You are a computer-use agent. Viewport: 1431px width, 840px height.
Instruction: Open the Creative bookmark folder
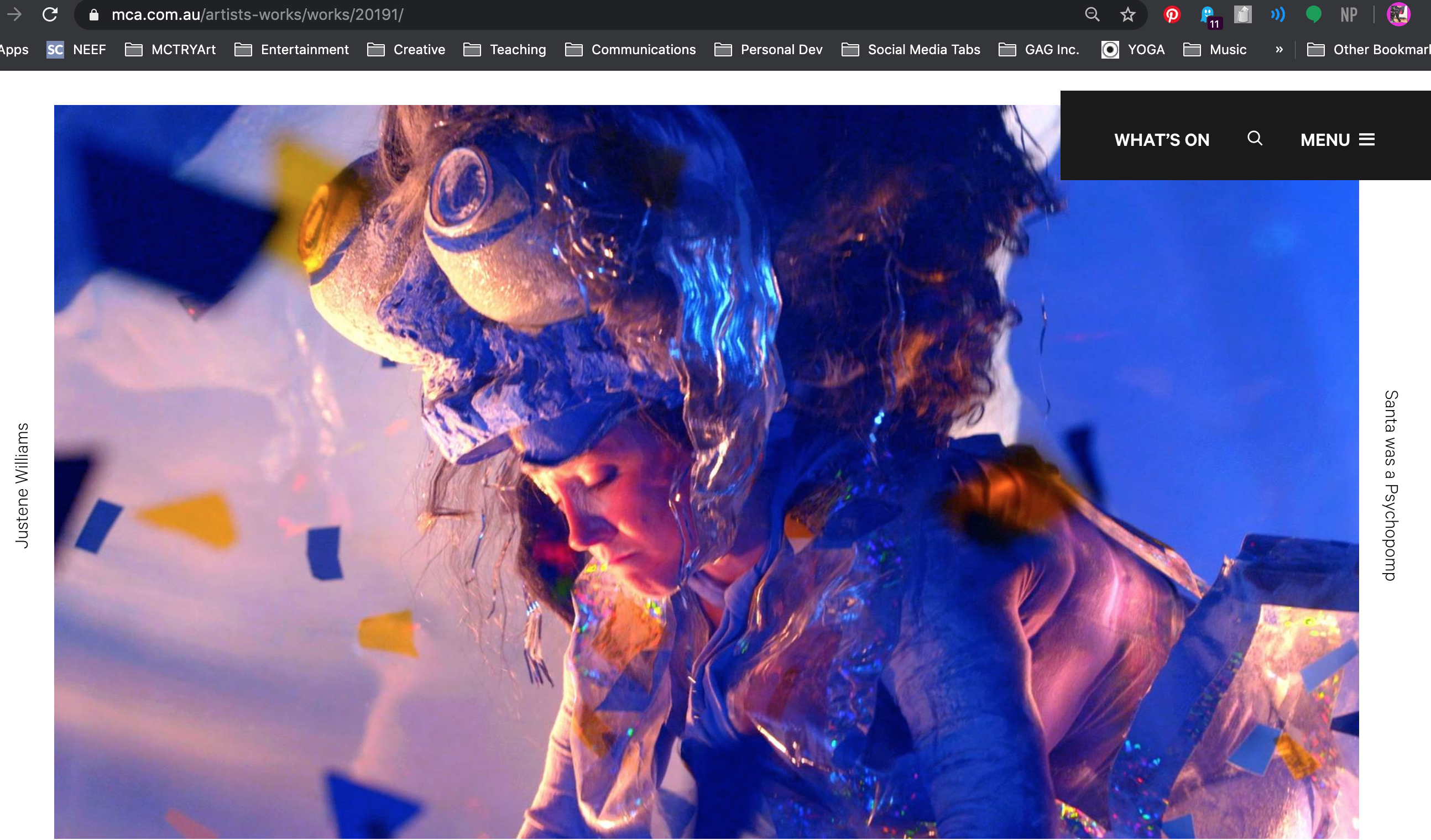point(406,50)
